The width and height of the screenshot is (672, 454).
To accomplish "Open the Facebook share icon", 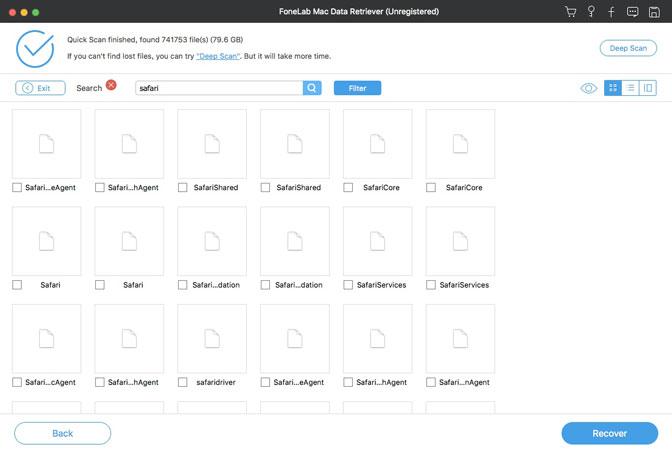I will pos(611,12).
